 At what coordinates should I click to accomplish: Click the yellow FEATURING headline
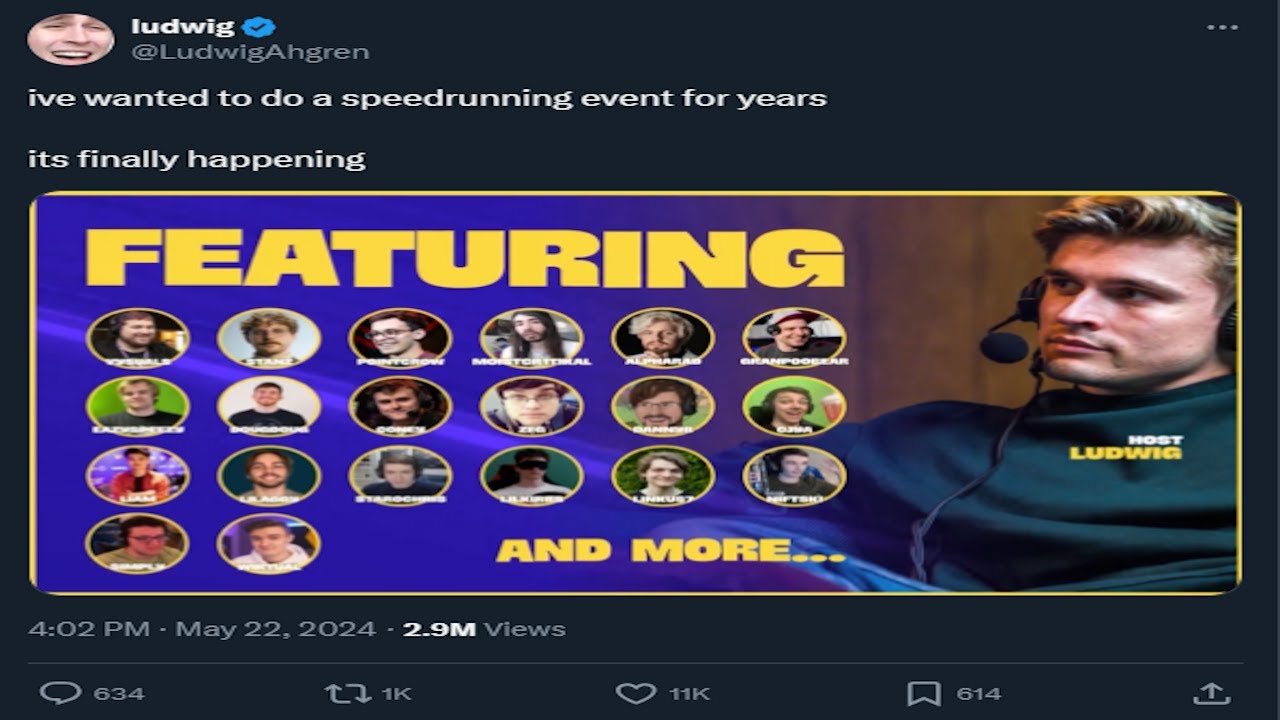click(465, 258)
